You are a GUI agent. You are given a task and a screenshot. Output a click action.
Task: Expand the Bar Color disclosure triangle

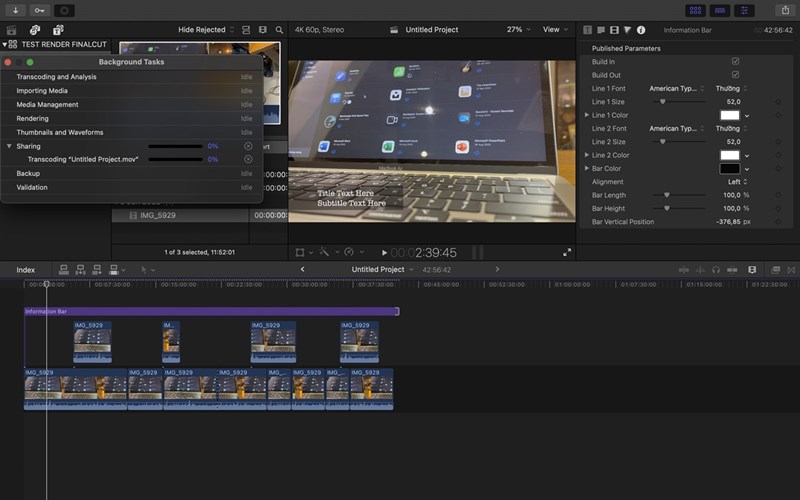(587, 168)
